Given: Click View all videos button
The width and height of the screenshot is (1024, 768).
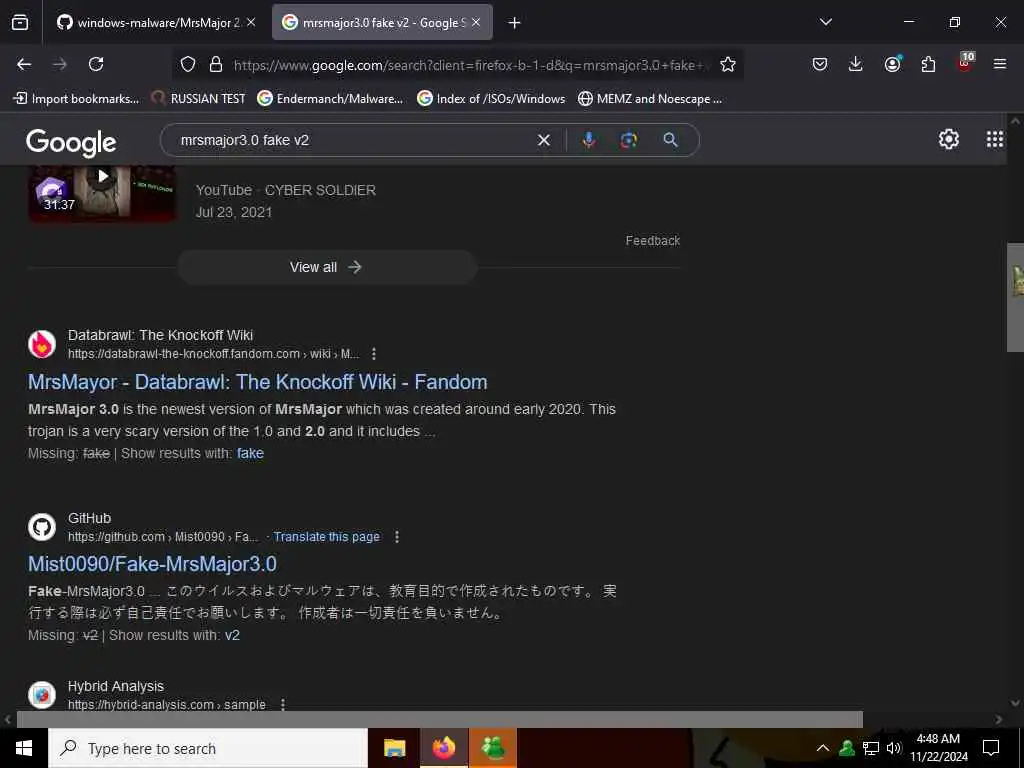Looking at the screenshot, I should [x=327, y=267].
